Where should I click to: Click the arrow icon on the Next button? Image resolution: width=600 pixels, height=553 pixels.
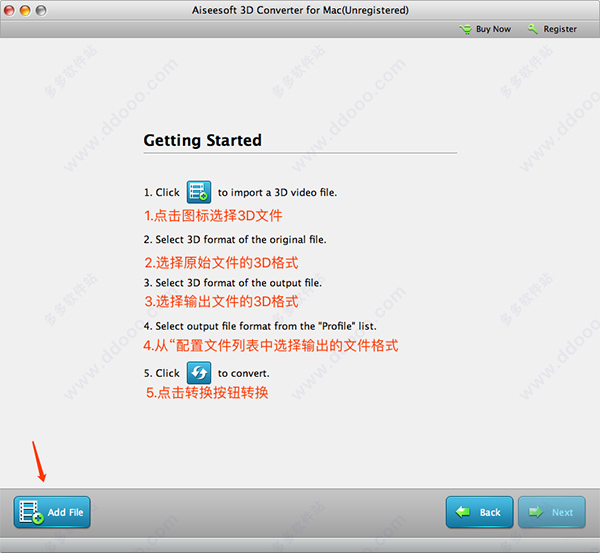(x=535, y=512)
